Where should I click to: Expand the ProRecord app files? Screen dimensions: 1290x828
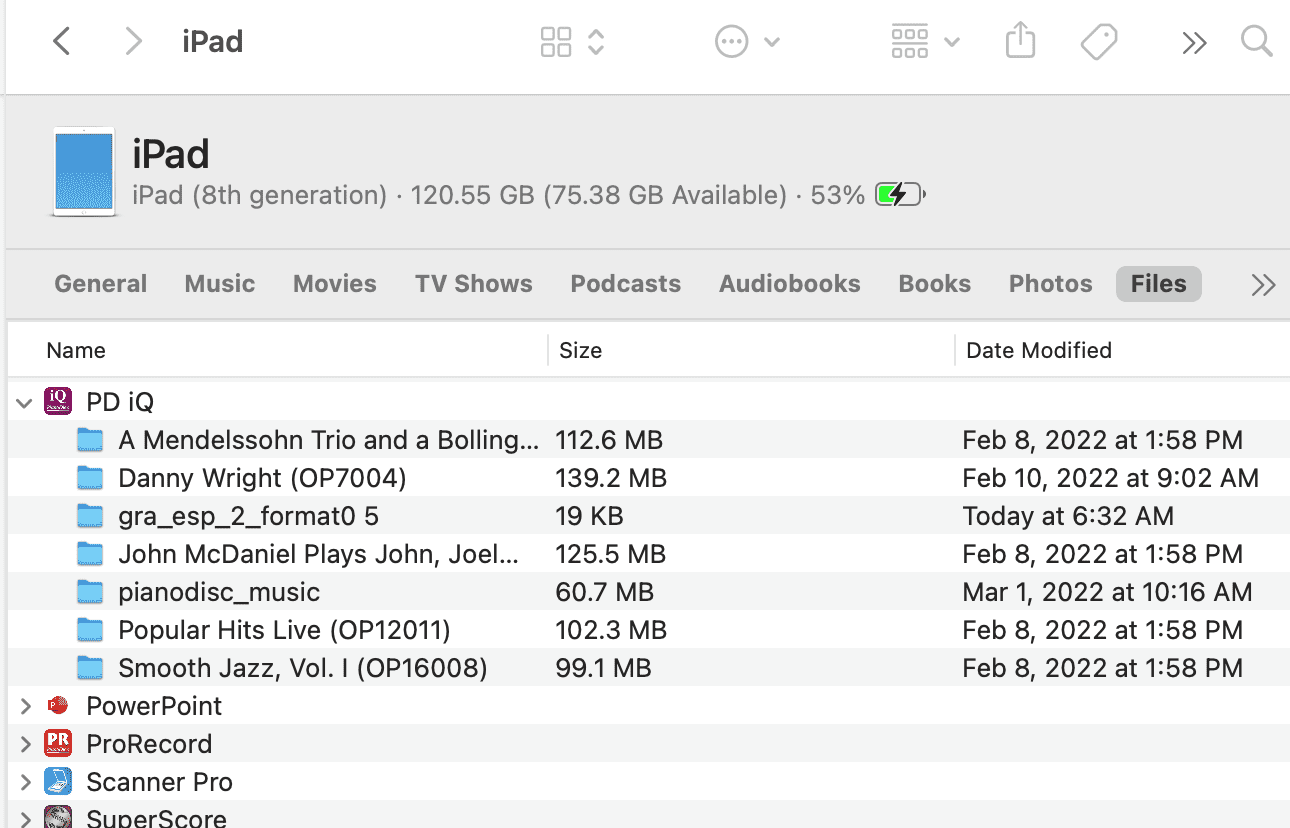click(x=25, y=744)
